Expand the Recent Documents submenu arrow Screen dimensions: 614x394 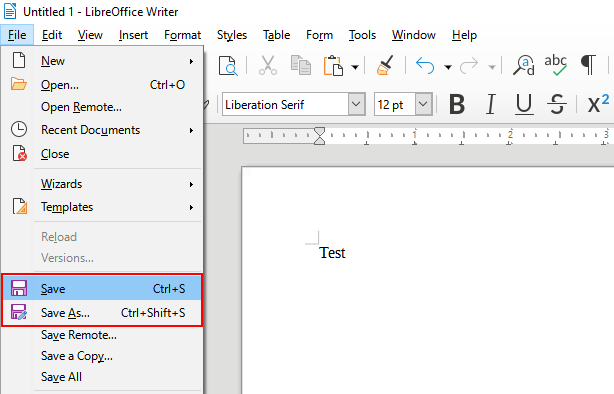pyautogui.click(x=191, y=130)
